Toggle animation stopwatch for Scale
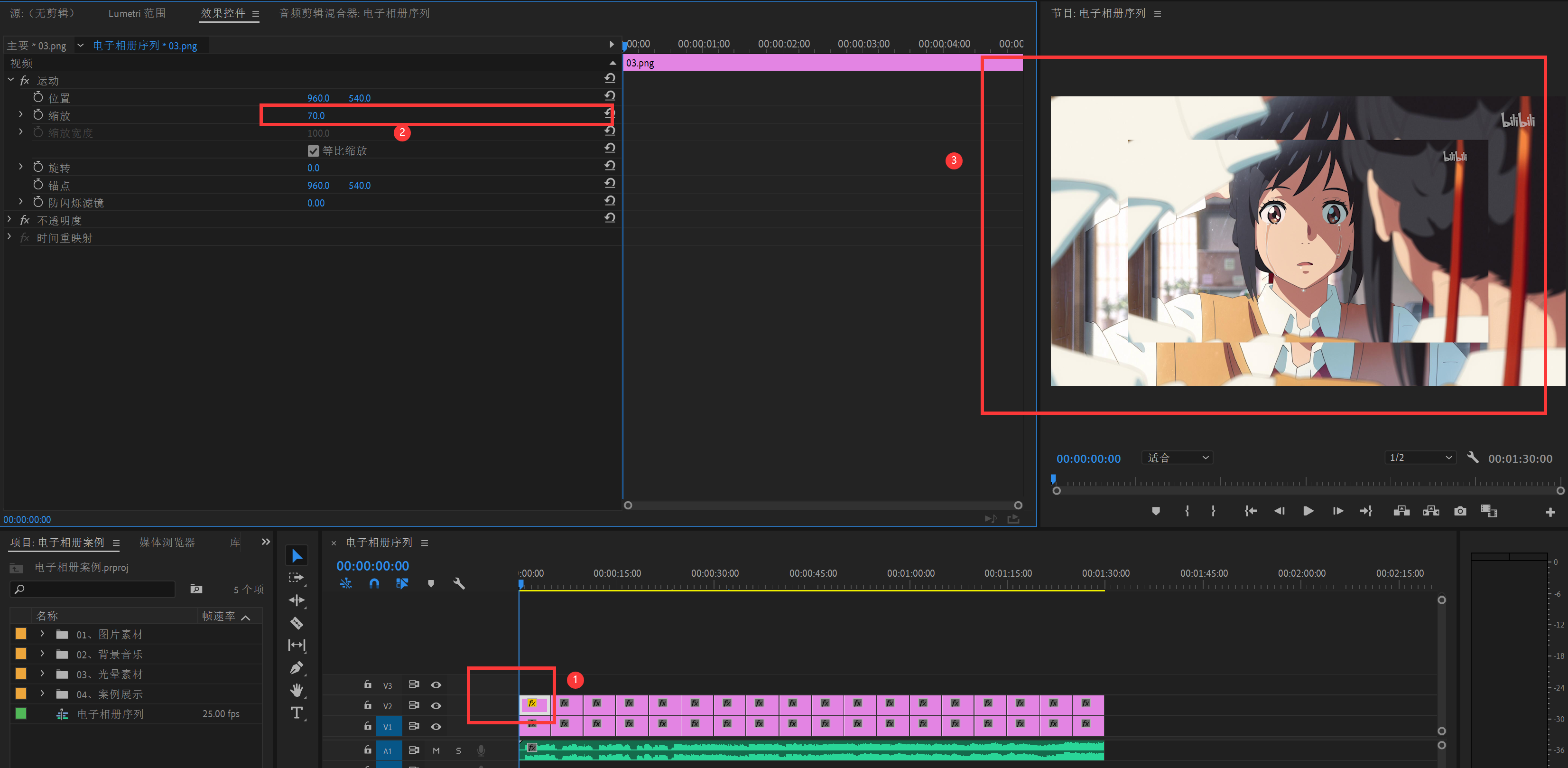1568x768 pixels. click(38, 114)
